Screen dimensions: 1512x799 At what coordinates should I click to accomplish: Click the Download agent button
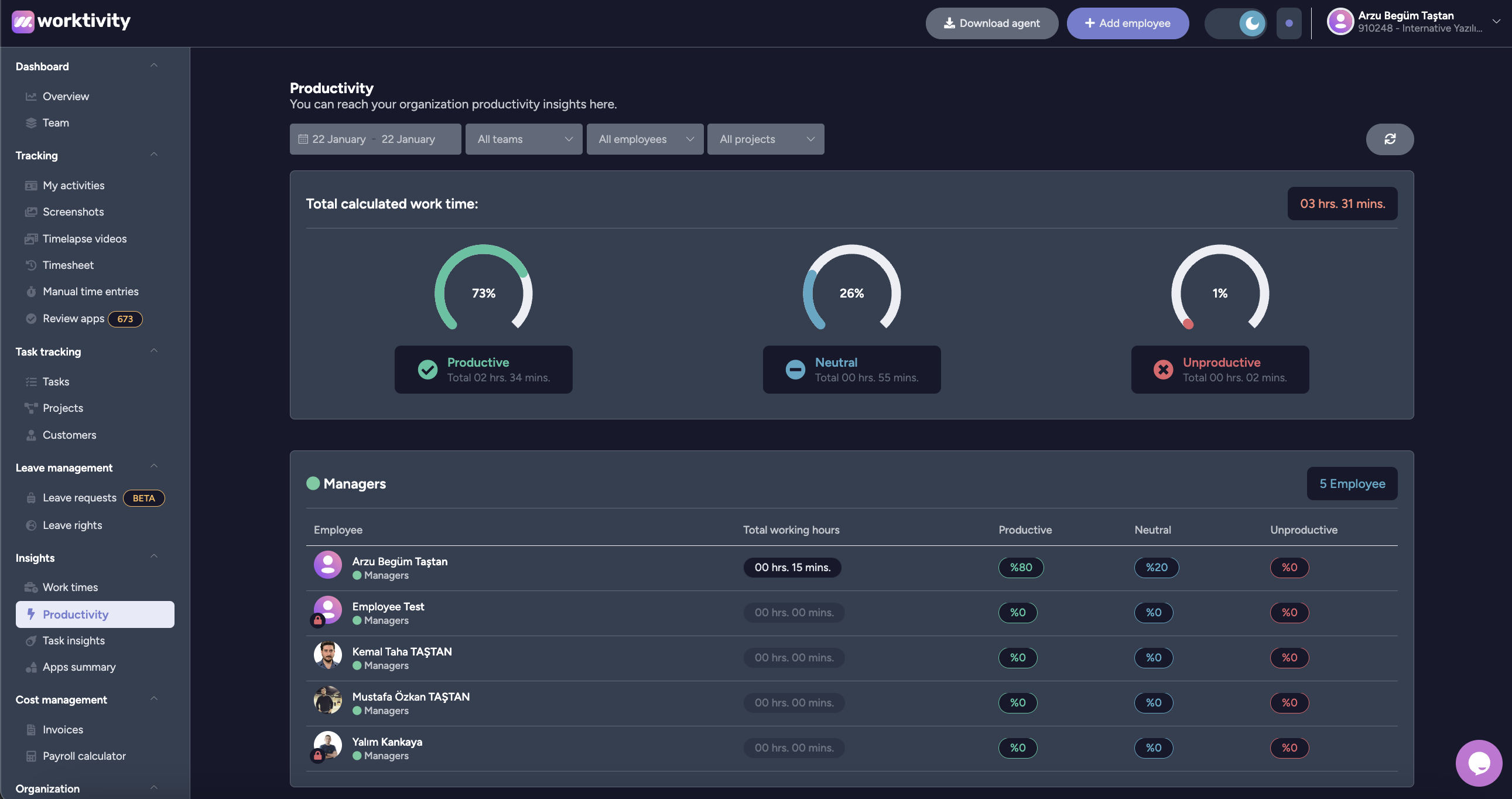pyautogui.click(x=991, y=23)
